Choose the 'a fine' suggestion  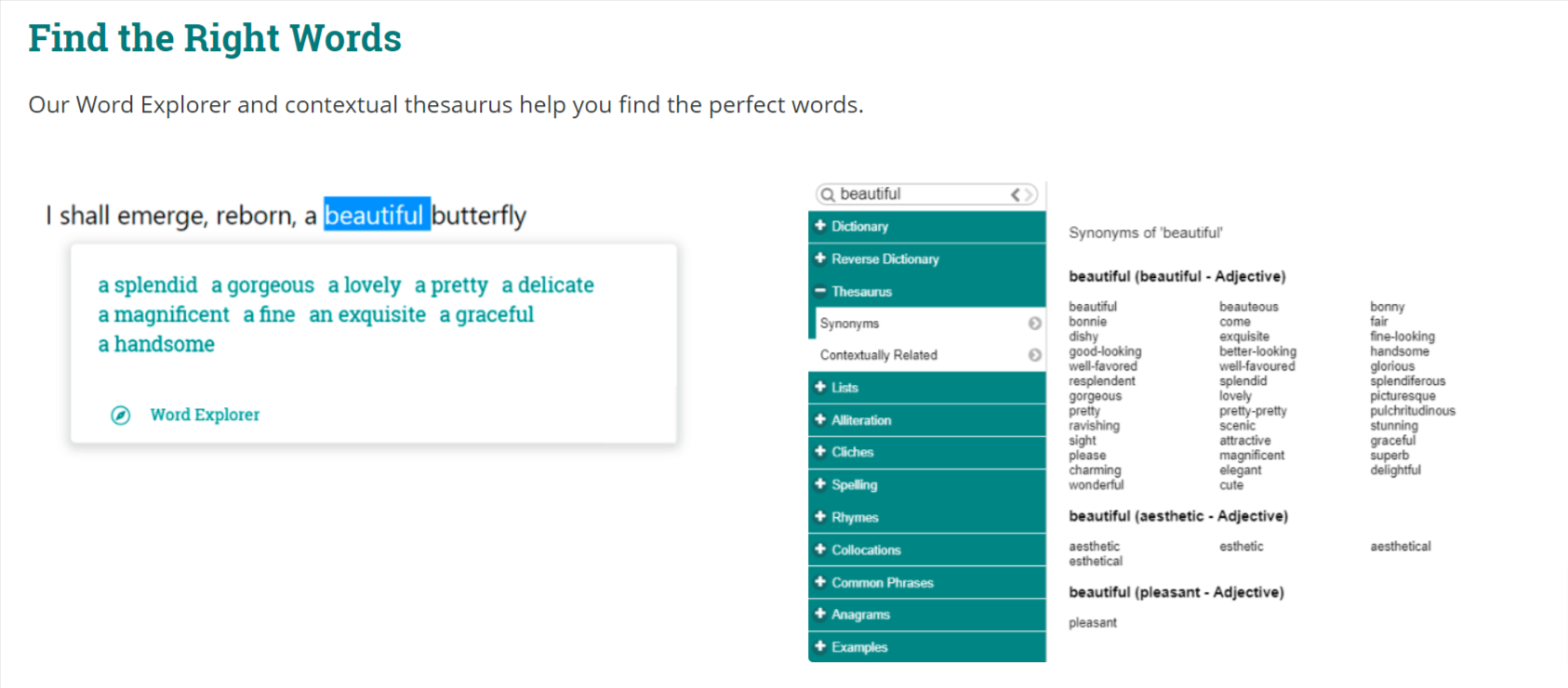[x=269, y=314]
